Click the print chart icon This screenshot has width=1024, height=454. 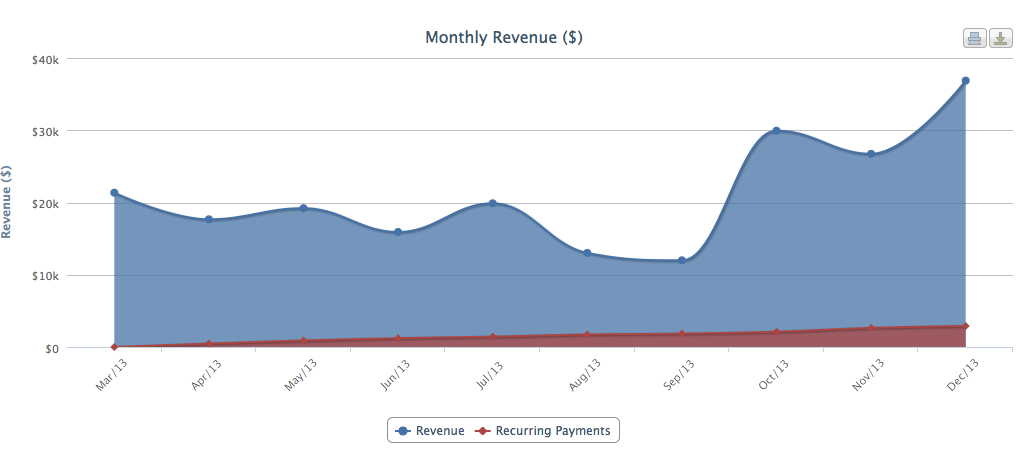(x=974, y=38)
